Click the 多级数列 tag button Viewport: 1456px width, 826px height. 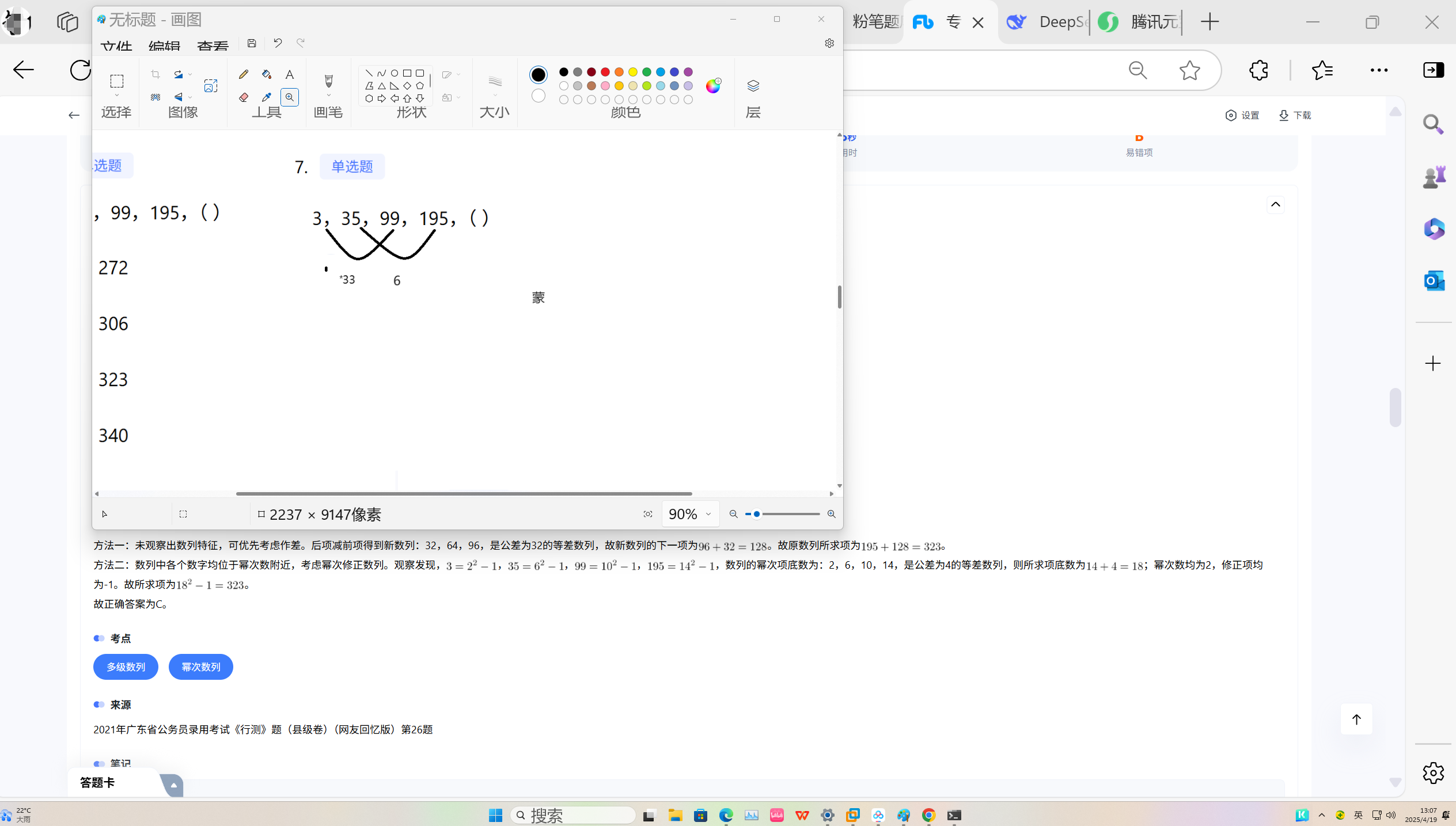126,667
